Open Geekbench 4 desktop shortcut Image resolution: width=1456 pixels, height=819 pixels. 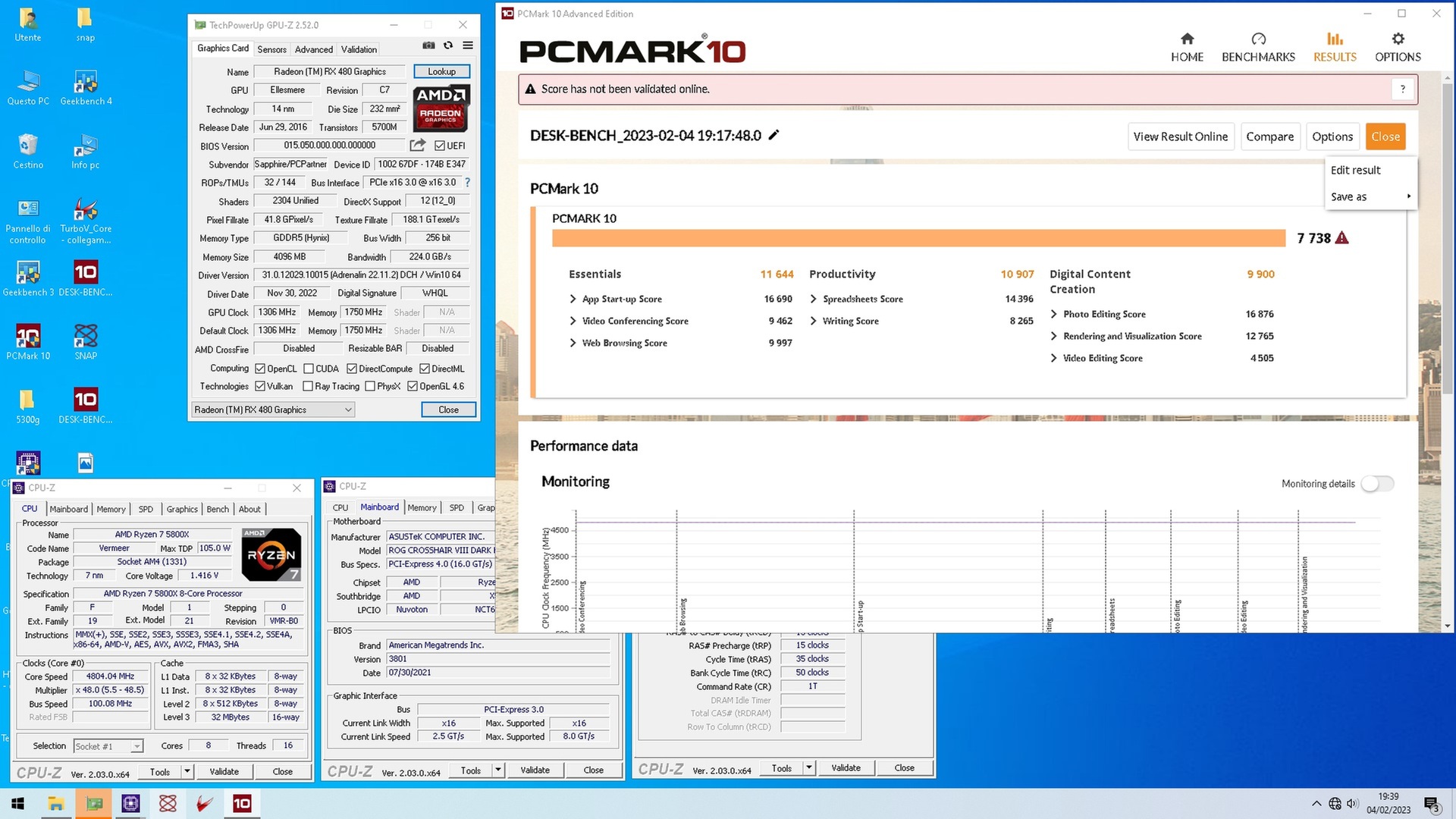tap(86, 87)
